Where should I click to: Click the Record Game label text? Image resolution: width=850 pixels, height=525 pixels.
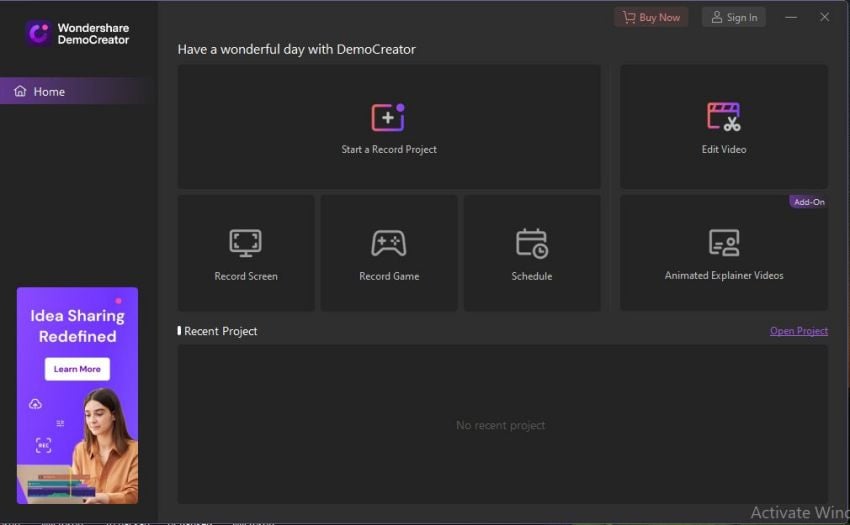(x=389, y=276)
